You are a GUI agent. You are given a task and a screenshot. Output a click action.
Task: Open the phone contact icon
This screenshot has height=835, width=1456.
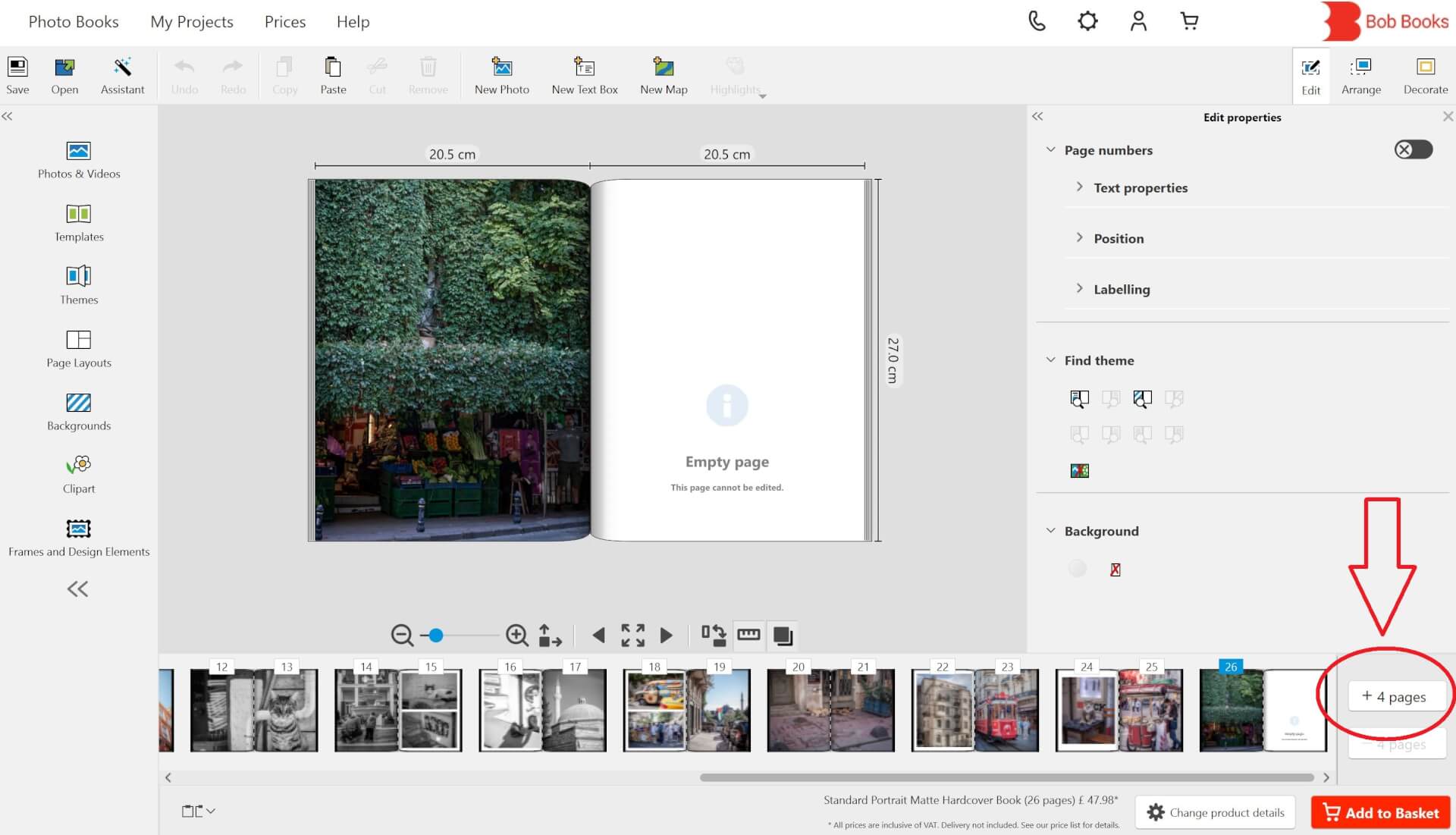click(x=1037, y=21)
